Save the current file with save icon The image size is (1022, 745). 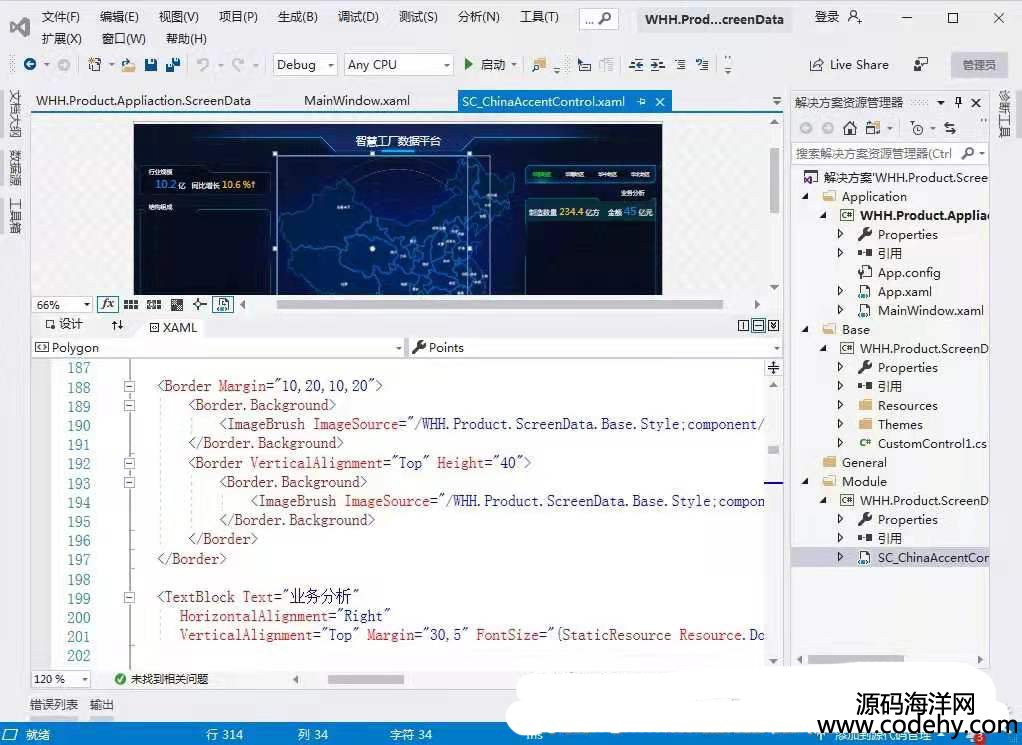click(151, 65)
